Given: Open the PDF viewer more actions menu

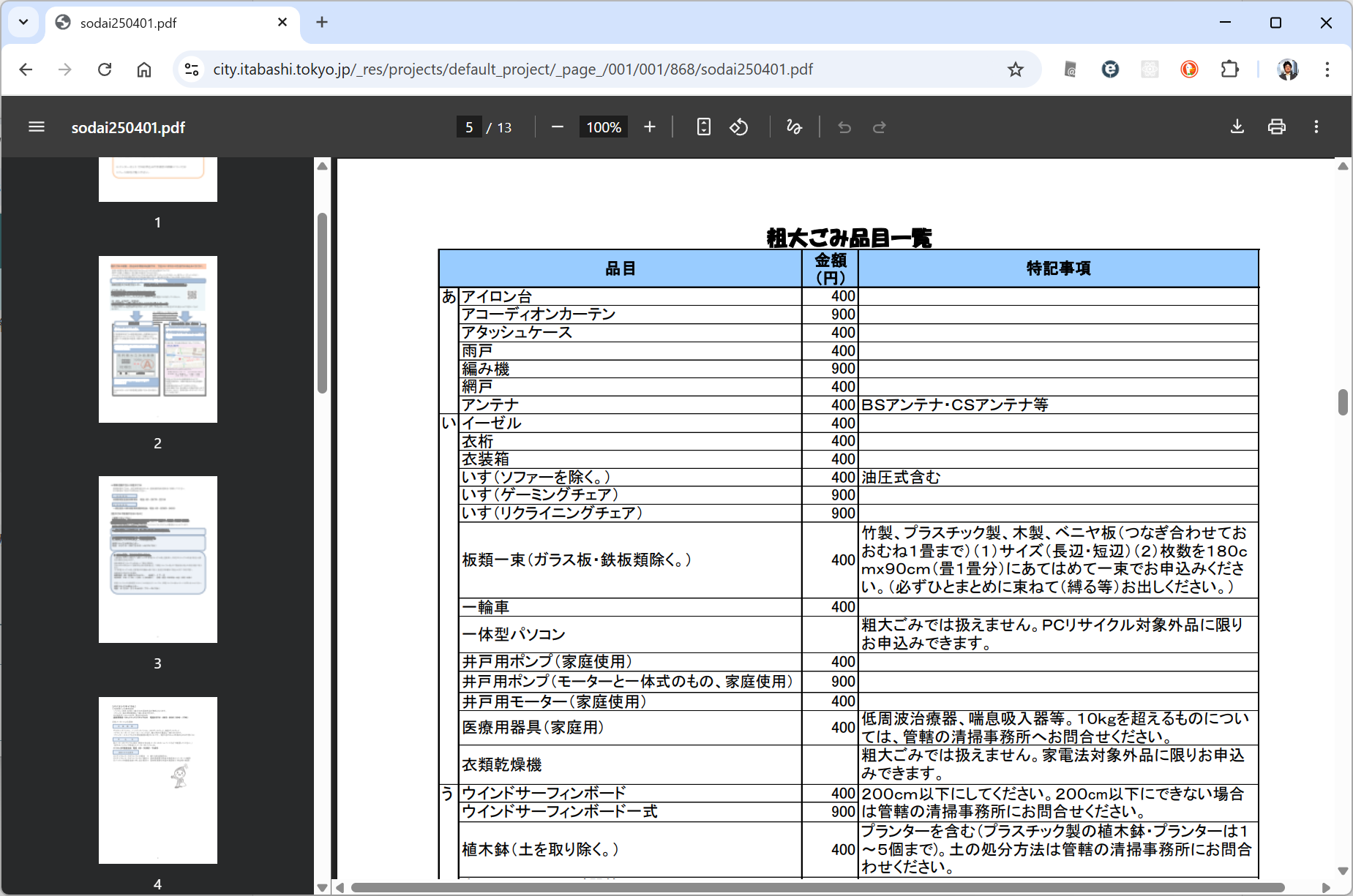Looking at the screenshot, I should click(1316, 127).
